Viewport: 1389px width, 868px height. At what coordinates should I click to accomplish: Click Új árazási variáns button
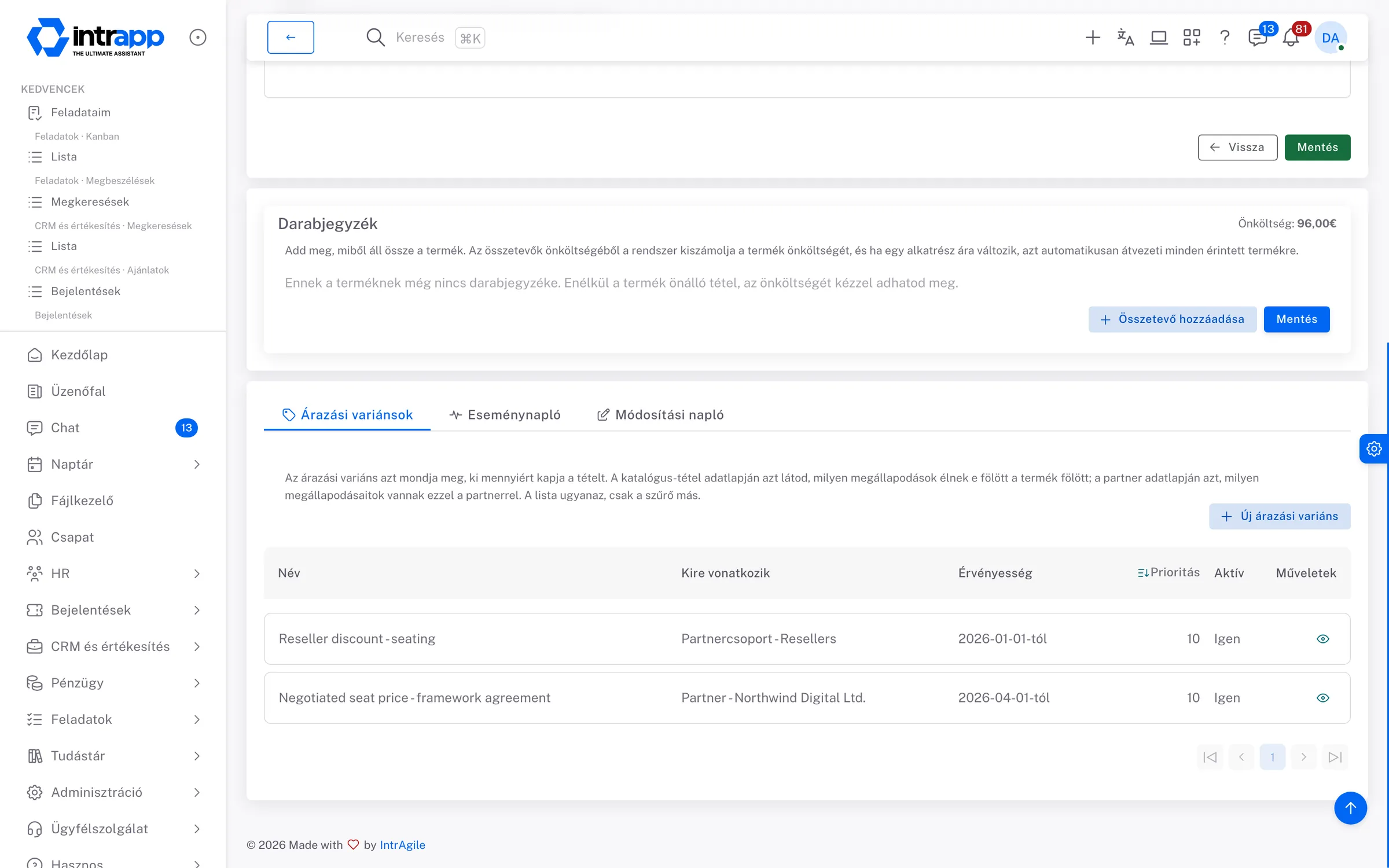tap(1280, 516)
